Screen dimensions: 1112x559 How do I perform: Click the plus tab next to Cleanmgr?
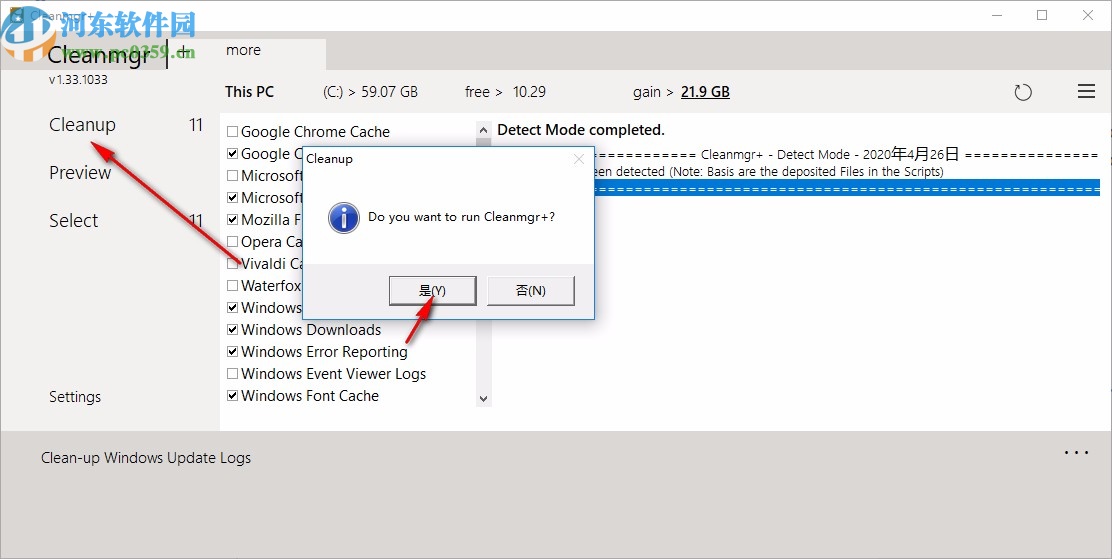coord(184,51)
